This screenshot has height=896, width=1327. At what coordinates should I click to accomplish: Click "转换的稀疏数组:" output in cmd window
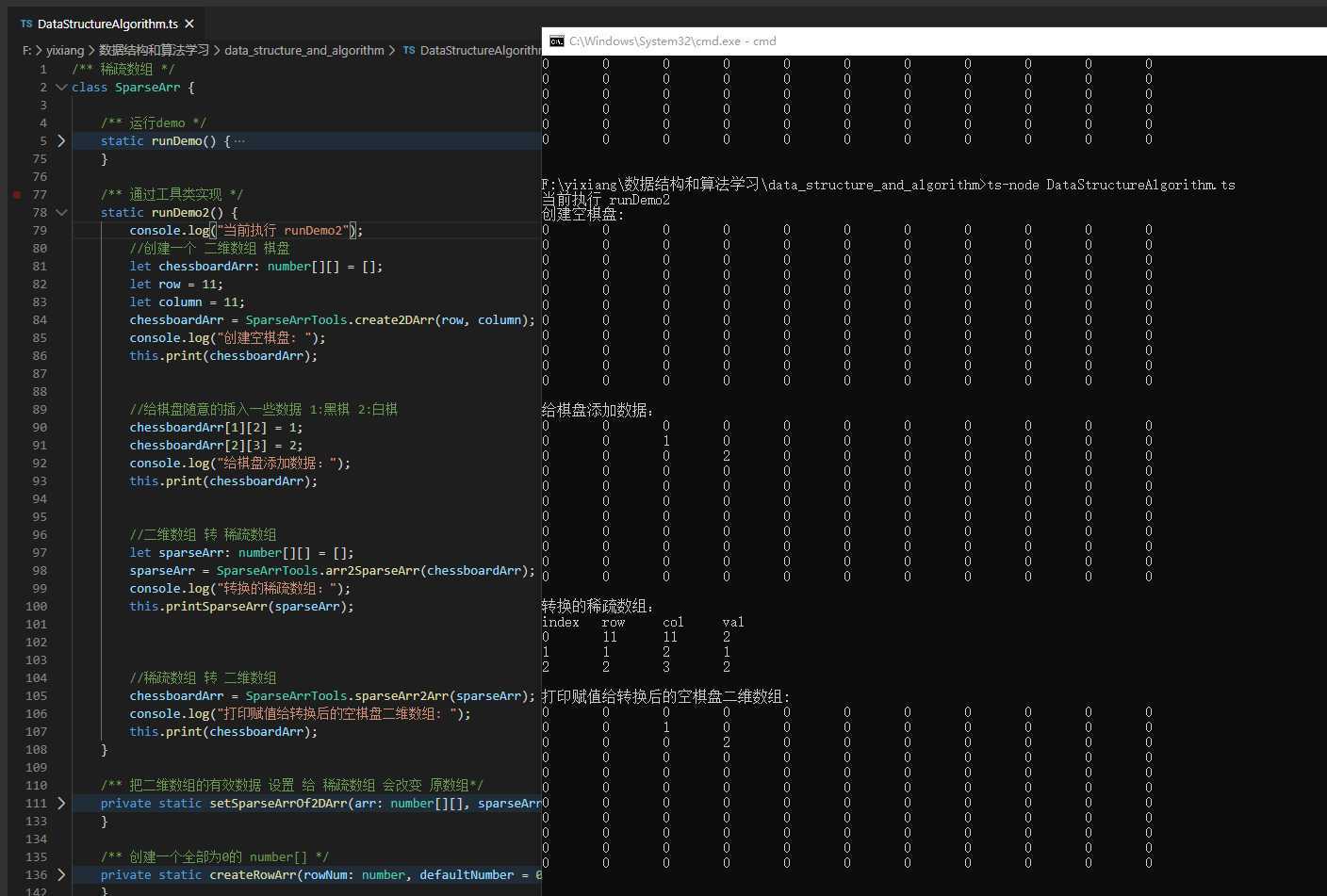598,606
